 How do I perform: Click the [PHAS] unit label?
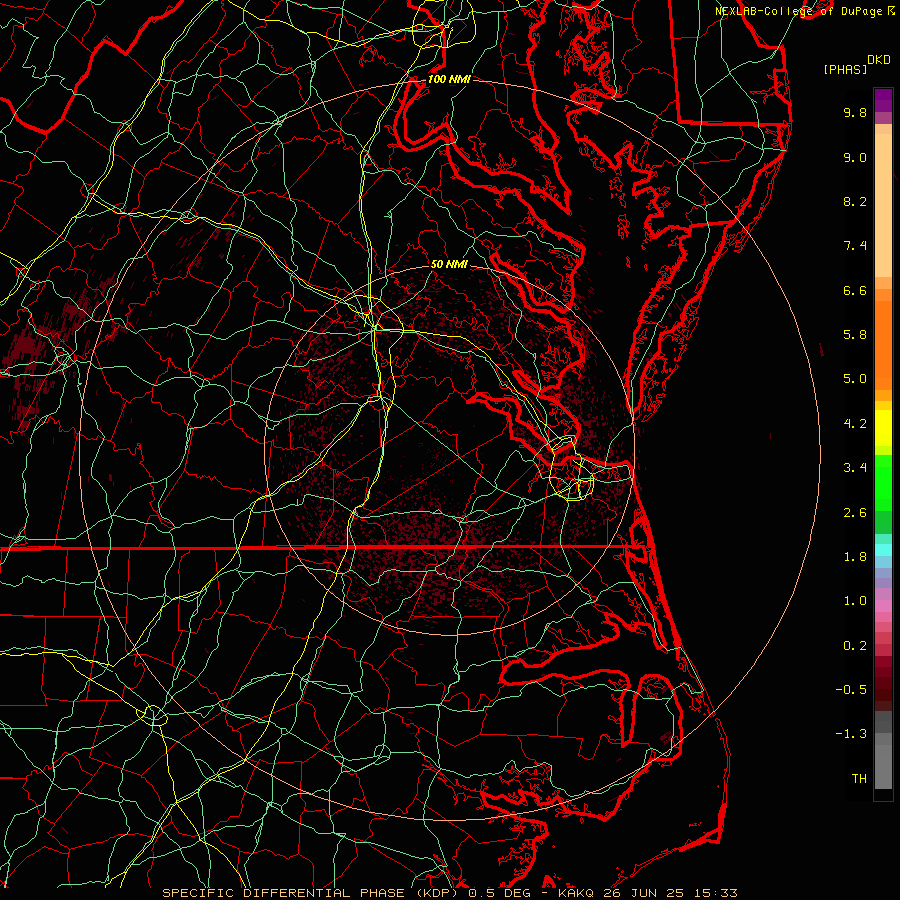click(x=845, y=70)
